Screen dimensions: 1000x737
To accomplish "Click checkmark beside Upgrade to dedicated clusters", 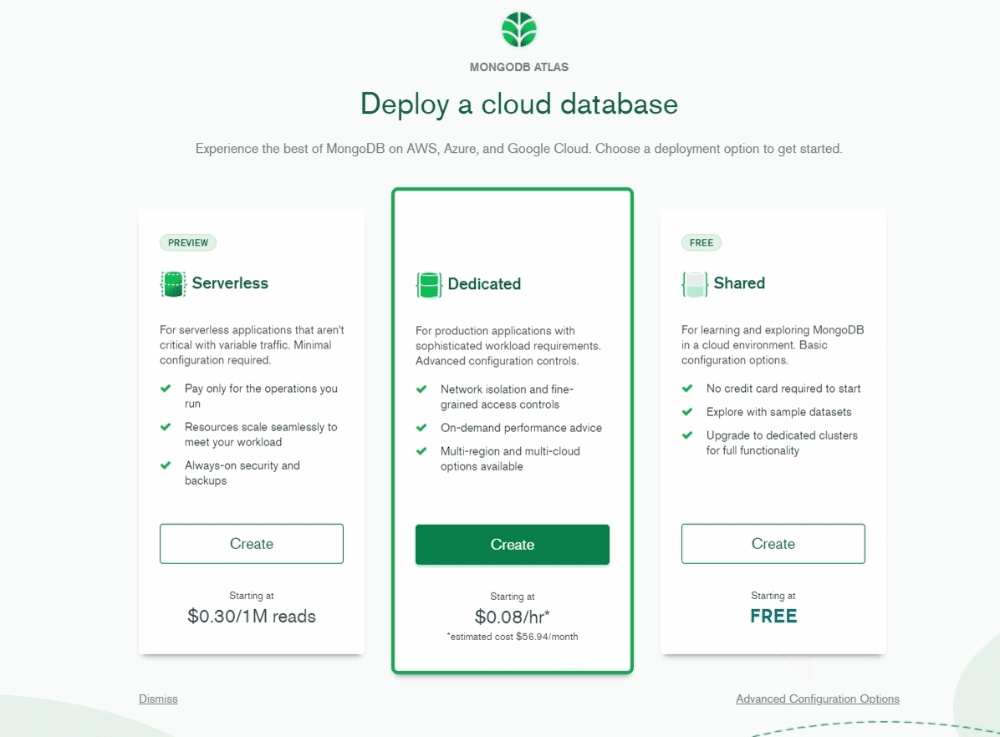I will coord(688,435).
